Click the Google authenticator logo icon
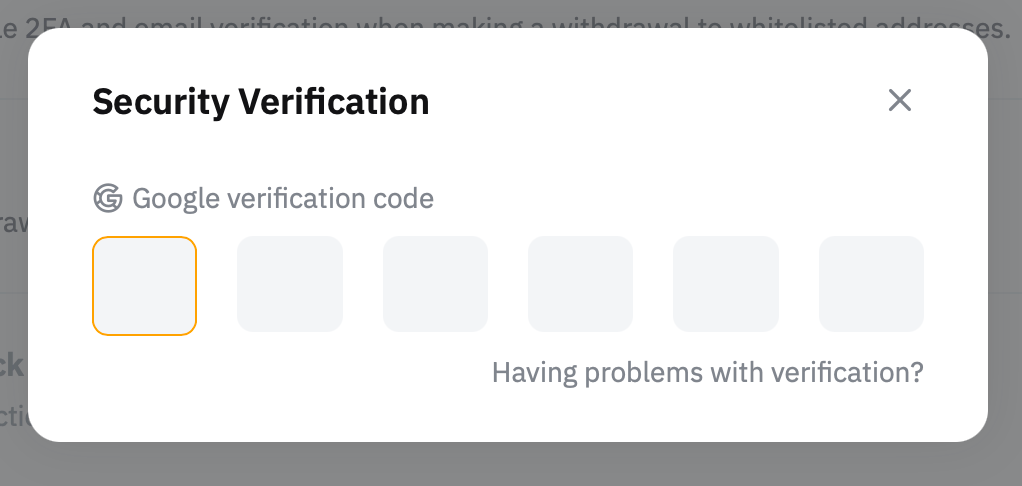1022x486 pixels. pos(107,199)
